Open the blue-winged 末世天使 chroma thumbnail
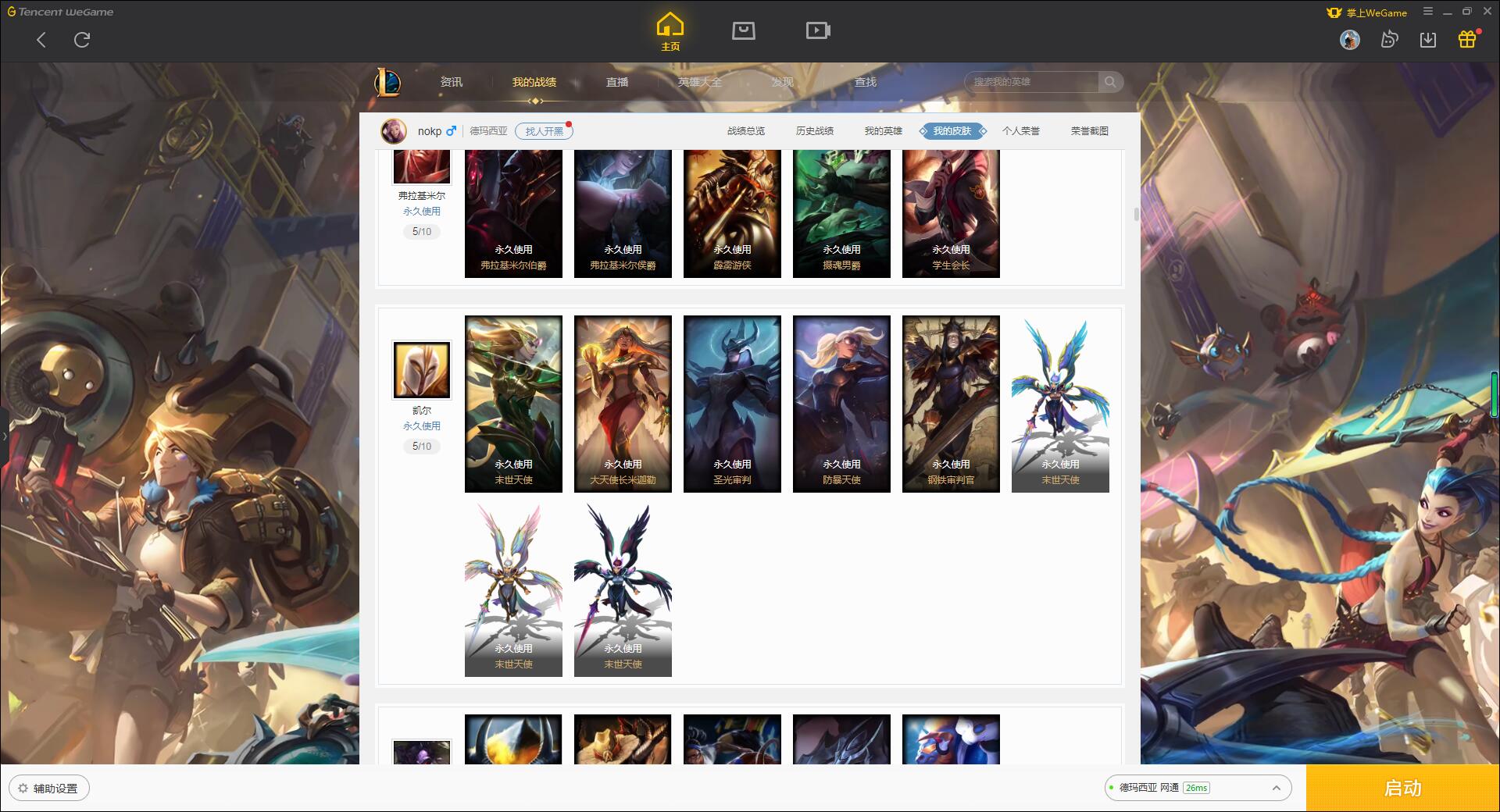The width and height of the screenshot is (1500, 812). (x=1060, y=404)
